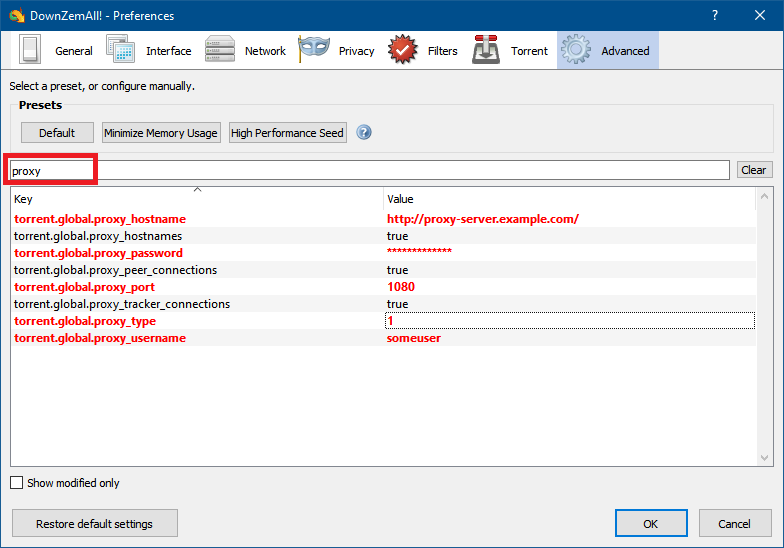This screenshot has width=784, height=548.
Task: Click the Interface window icon
Action: 120,49
